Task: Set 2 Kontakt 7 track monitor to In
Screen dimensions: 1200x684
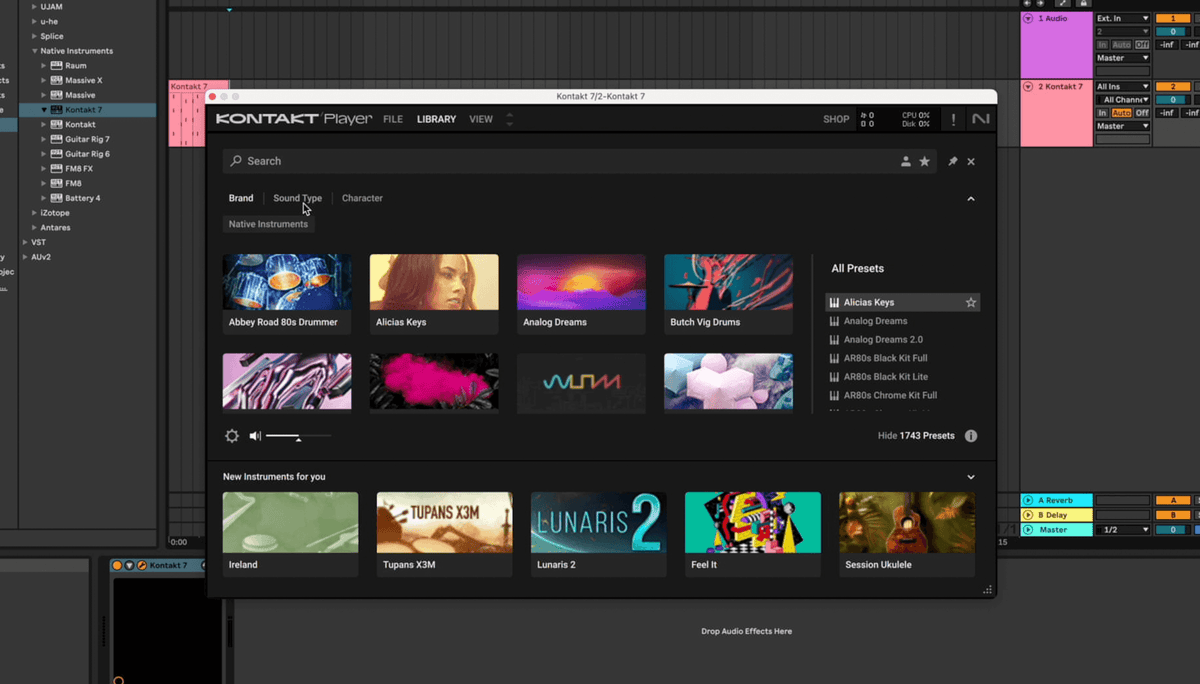Action: 1103,113
